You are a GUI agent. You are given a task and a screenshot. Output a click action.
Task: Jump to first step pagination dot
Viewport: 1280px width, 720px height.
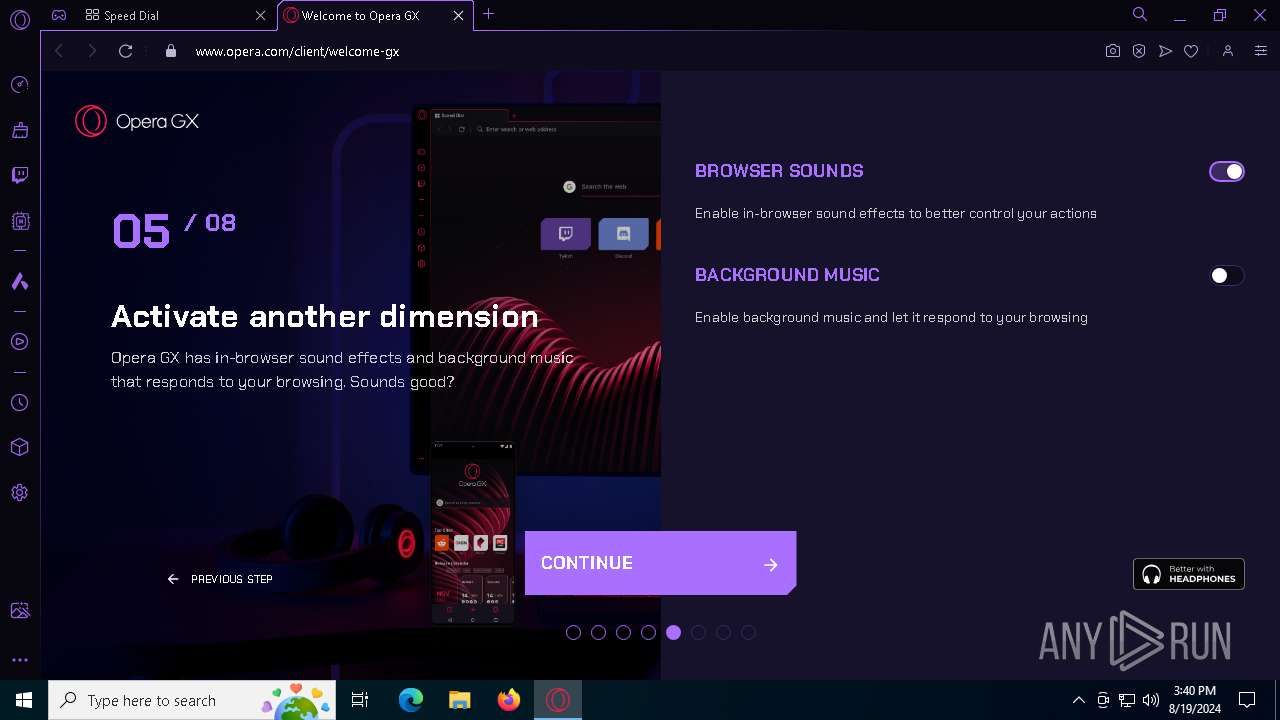573,632
